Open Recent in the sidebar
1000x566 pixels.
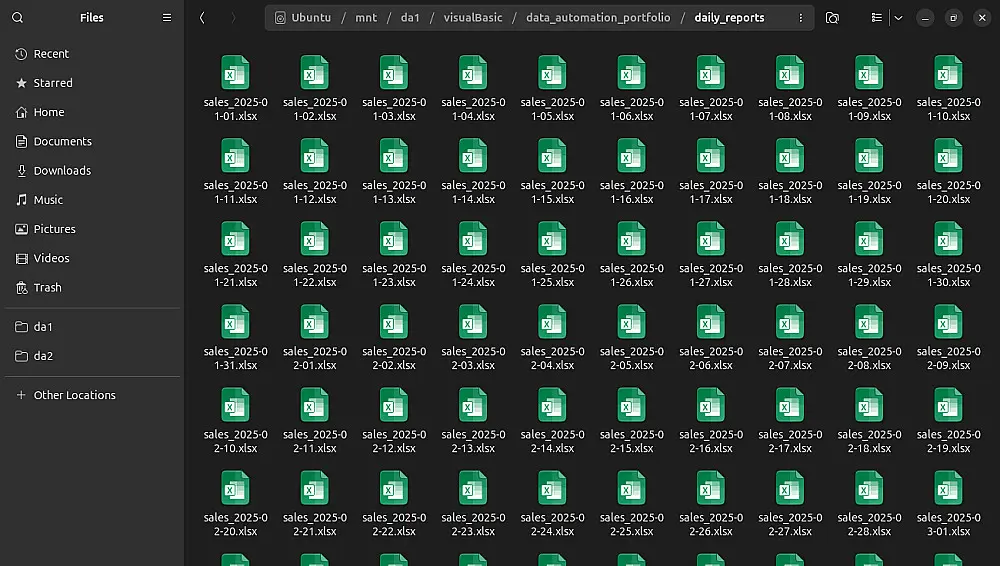click(x=92, y=54)
